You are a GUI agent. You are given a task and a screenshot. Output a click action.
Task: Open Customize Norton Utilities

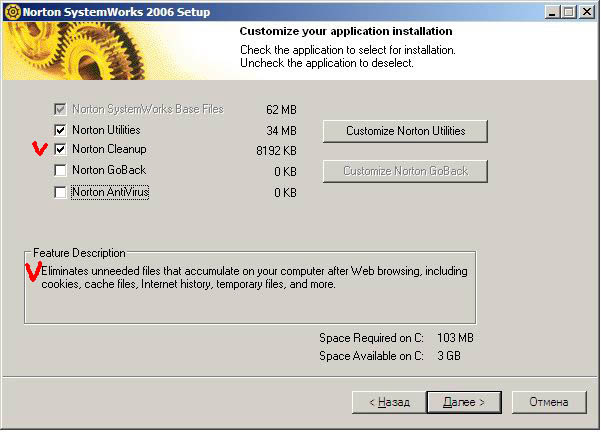coord(405,131)
